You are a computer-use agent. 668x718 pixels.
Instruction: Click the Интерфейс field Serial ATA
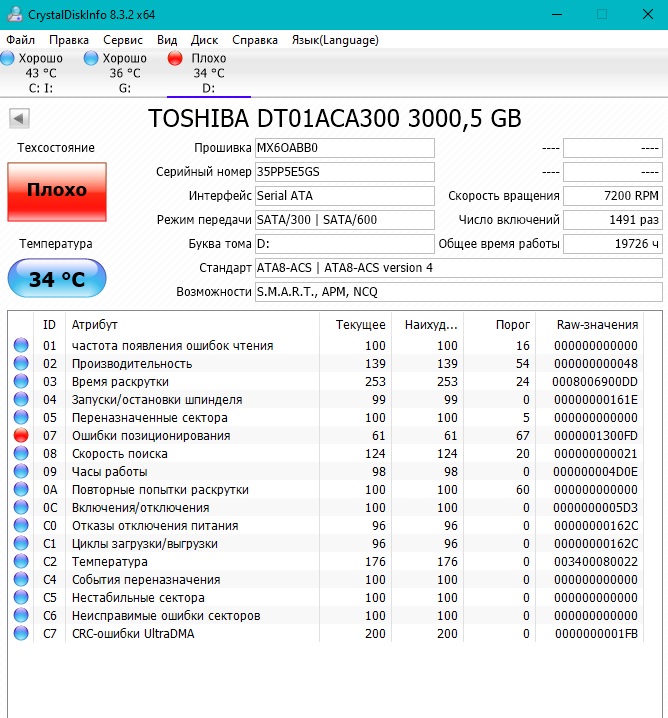[x=344, y=196]
